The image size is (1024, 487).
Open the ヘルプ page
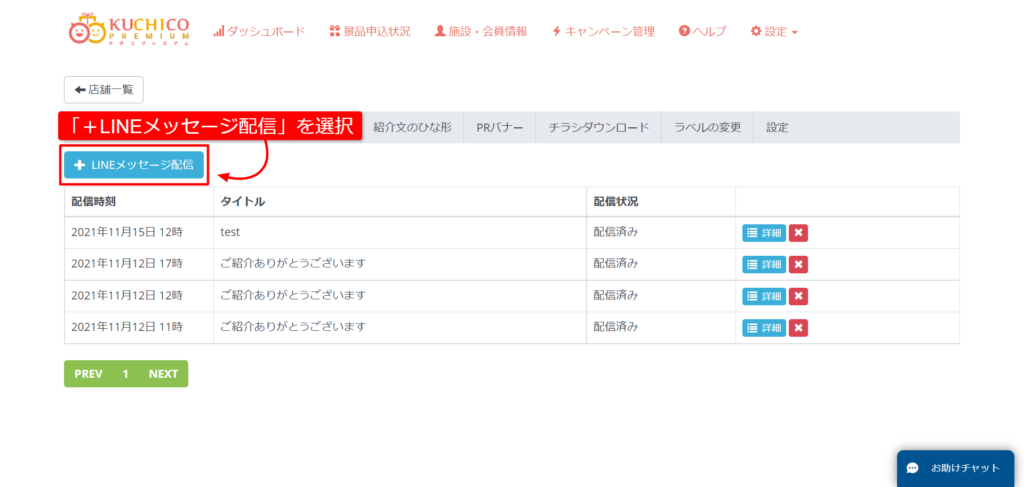click(x=703, y=31)
